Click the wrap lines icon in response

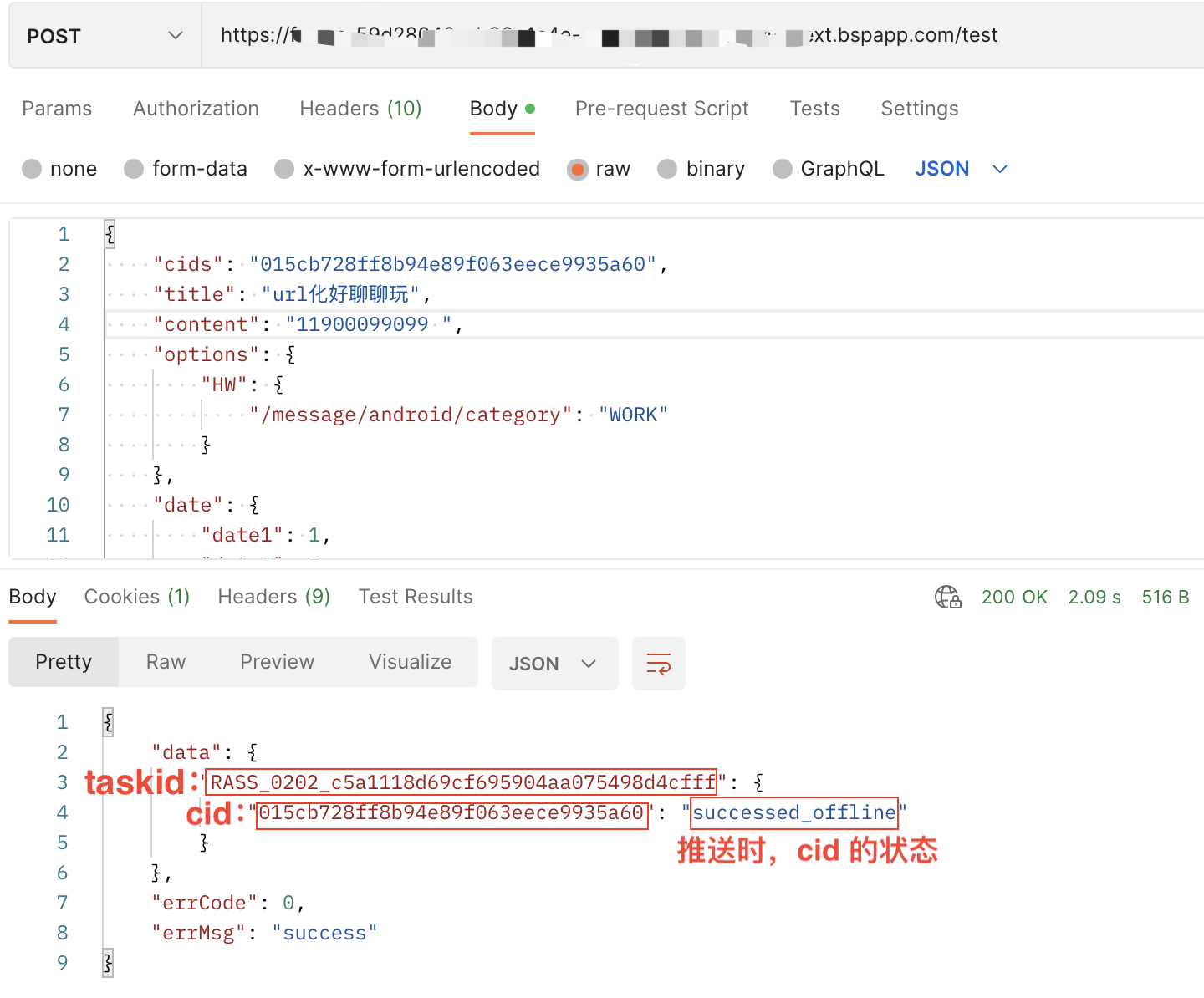[658, 664]
